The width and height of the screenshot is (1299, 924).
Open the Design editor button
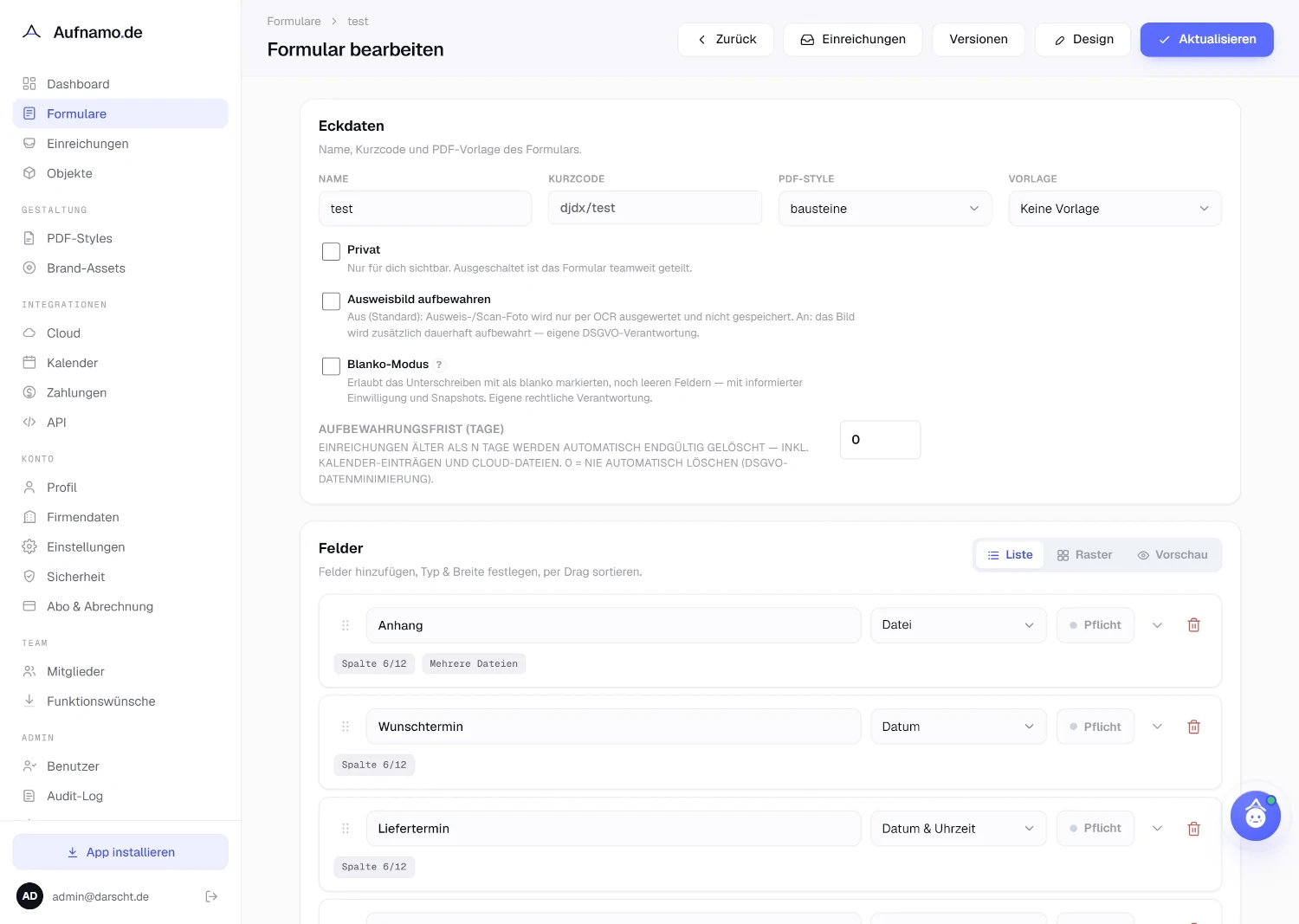pos(1082,40)
